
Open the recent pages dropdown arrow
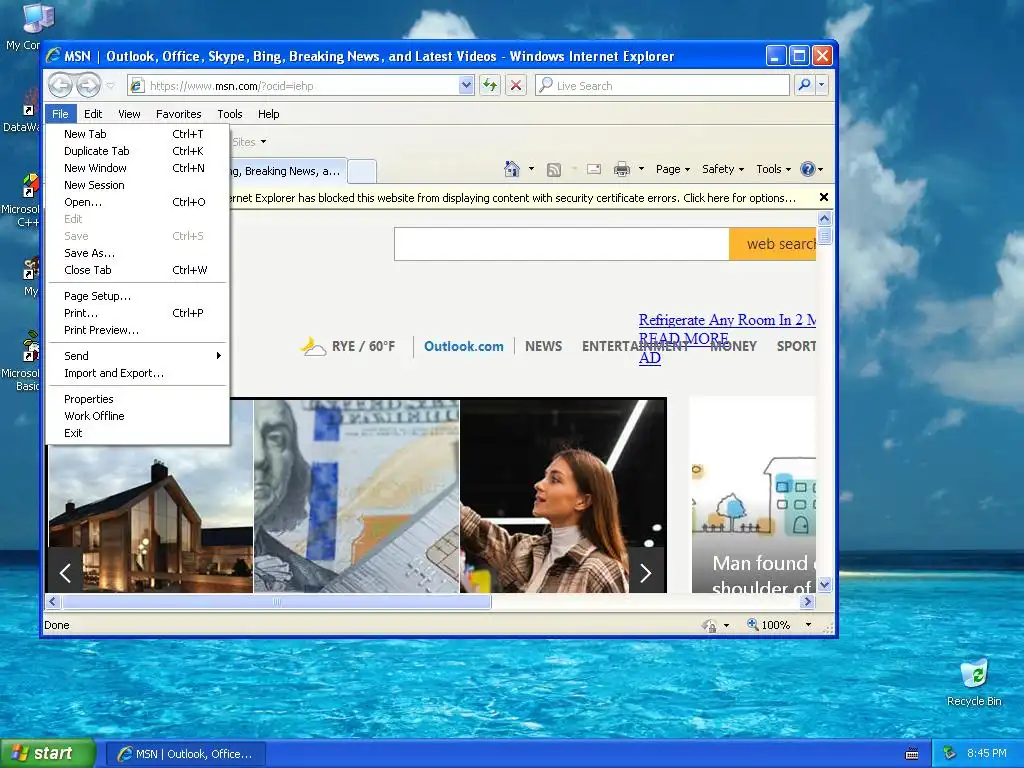tap(110, 86)
